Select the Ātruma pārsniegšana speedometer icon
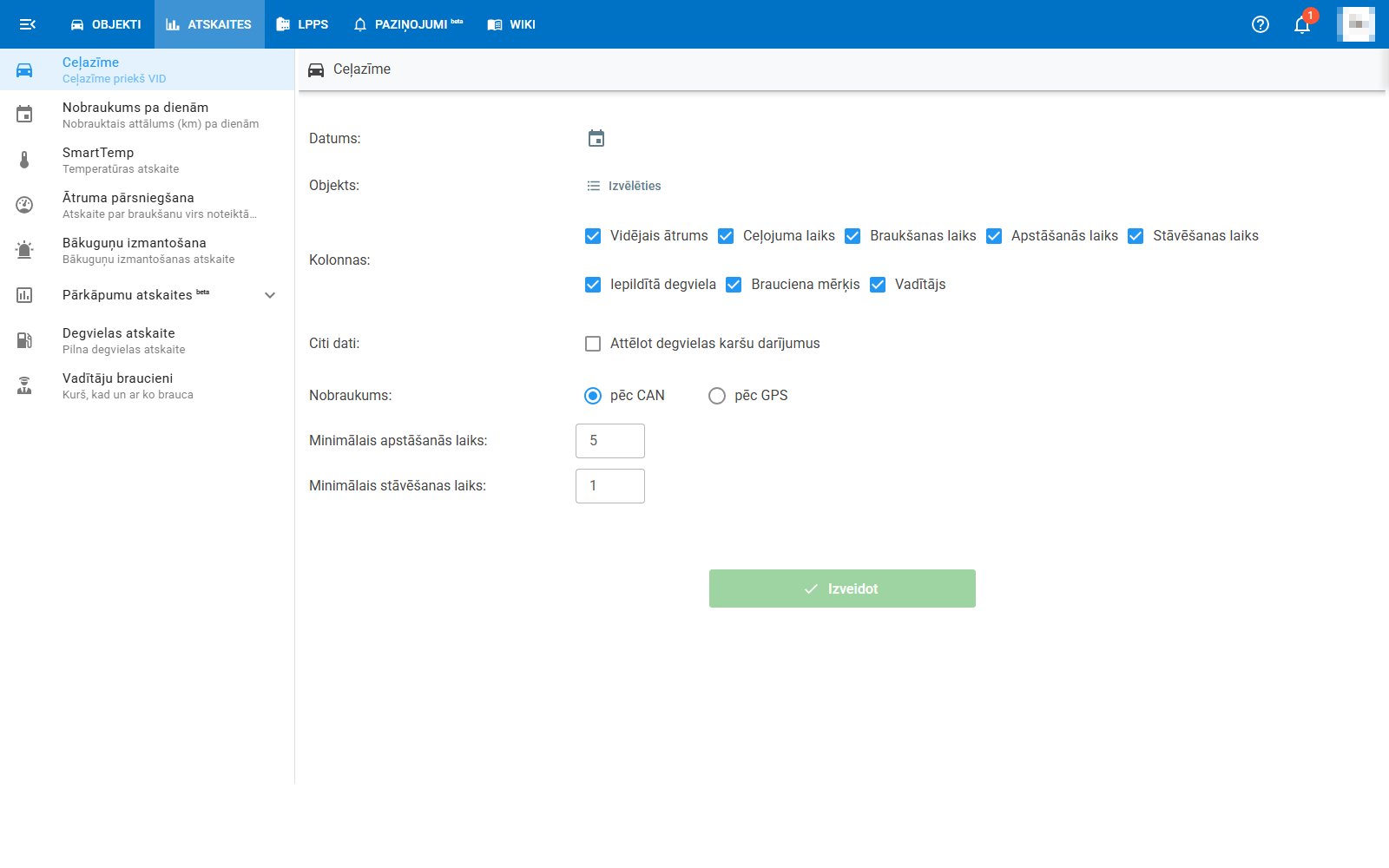1389x868 pixels. pos(24,205)
